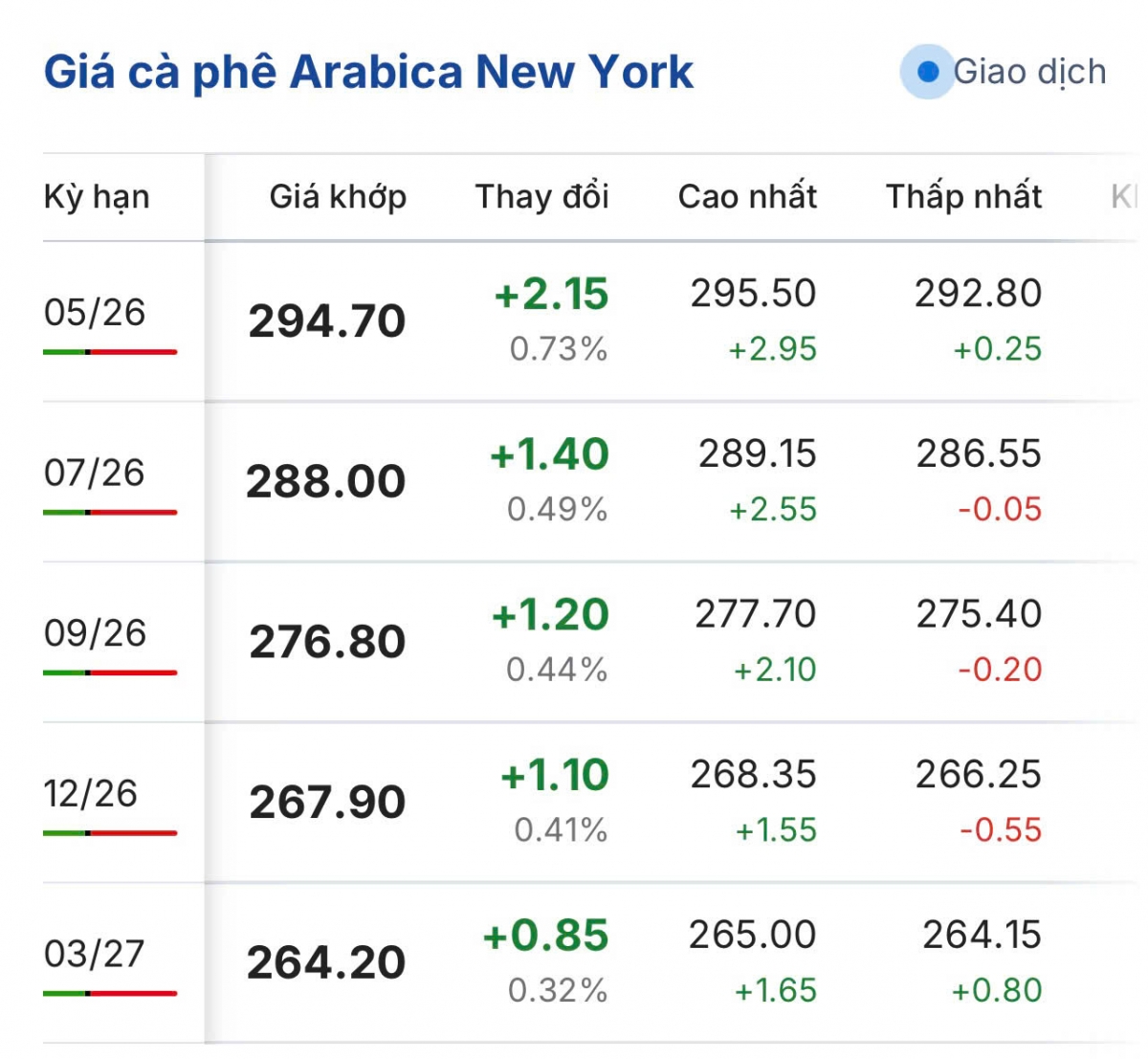The height and width of the screenshot is (1059, 1148).
Task: Open the 05/26 contract row
Action: click(x=95, y=313)
